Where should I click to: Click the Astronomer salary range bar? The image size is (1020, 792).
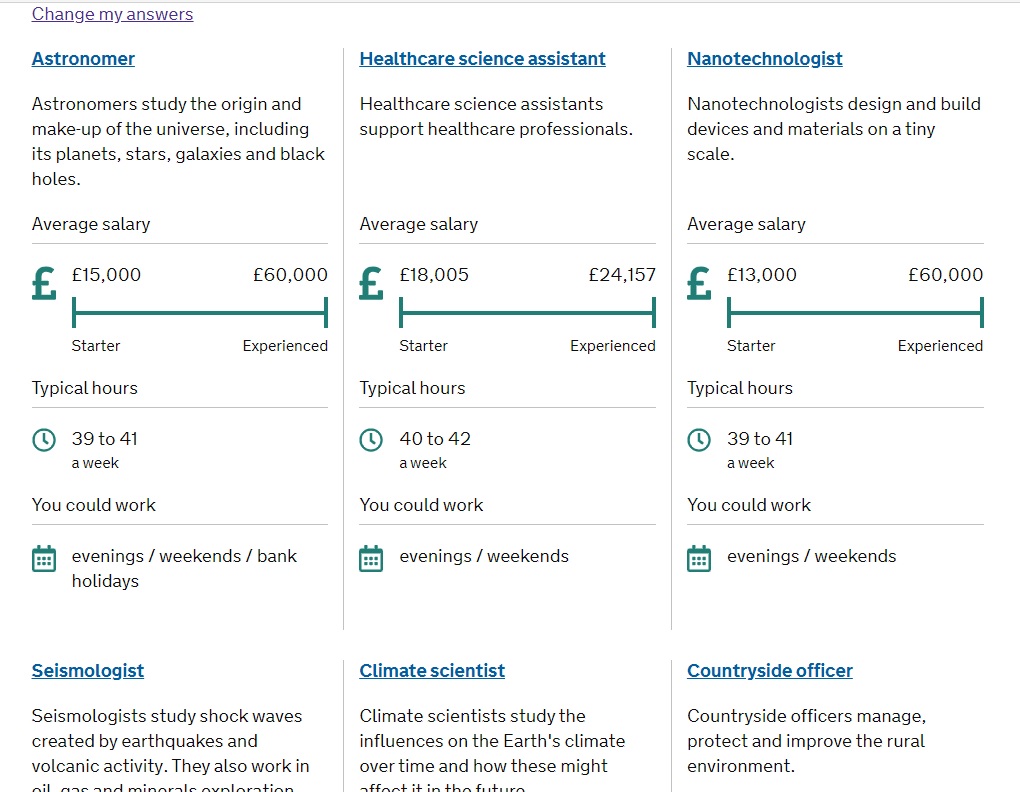200,313
